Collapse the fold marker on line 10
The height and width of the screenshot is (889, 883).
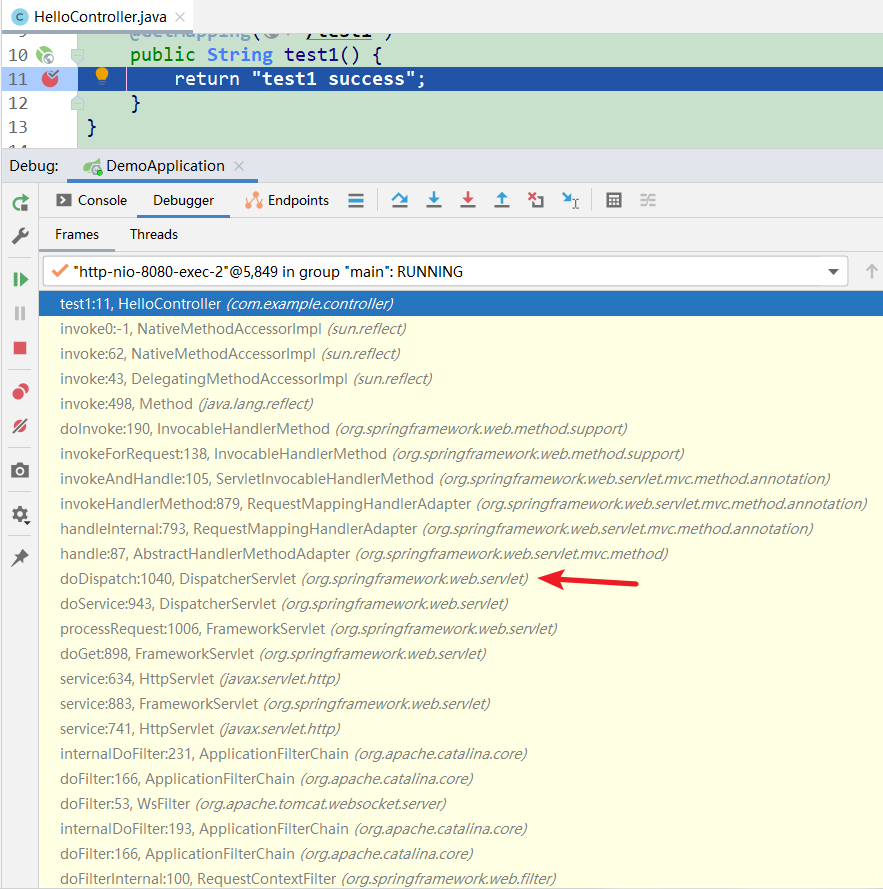pos(78,55)
